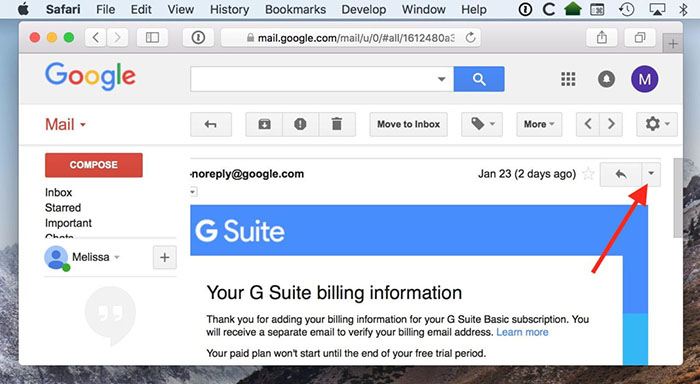Open the Important folder

68,223
